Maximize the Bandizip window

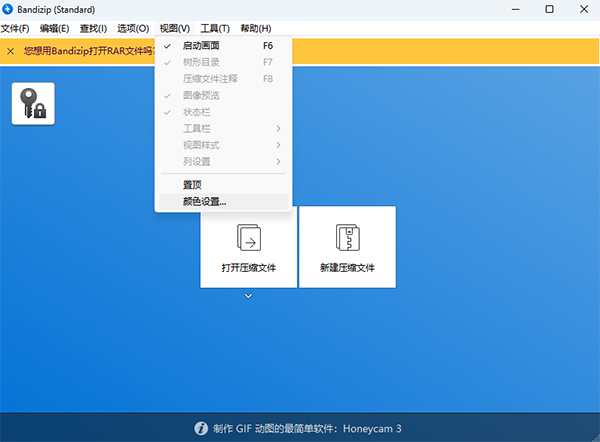[x=549, y=9]
